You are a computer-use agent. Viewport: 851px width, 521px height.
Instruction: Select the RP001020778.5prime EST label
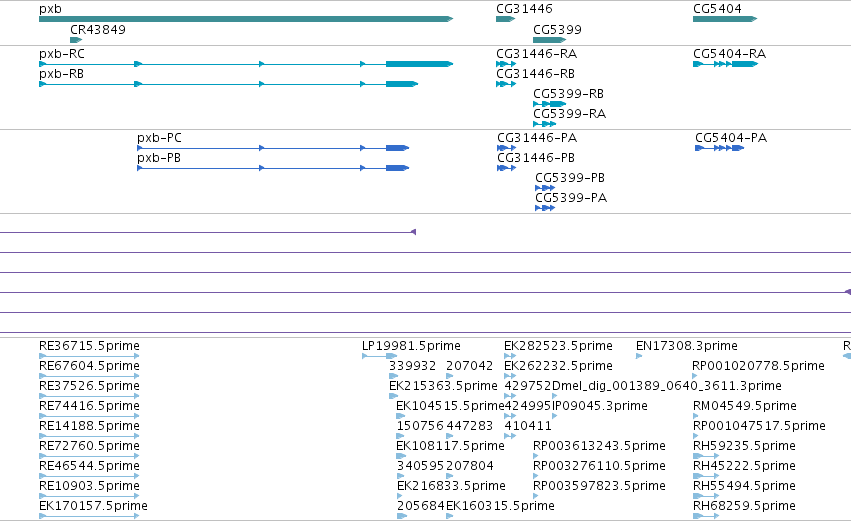759,366
